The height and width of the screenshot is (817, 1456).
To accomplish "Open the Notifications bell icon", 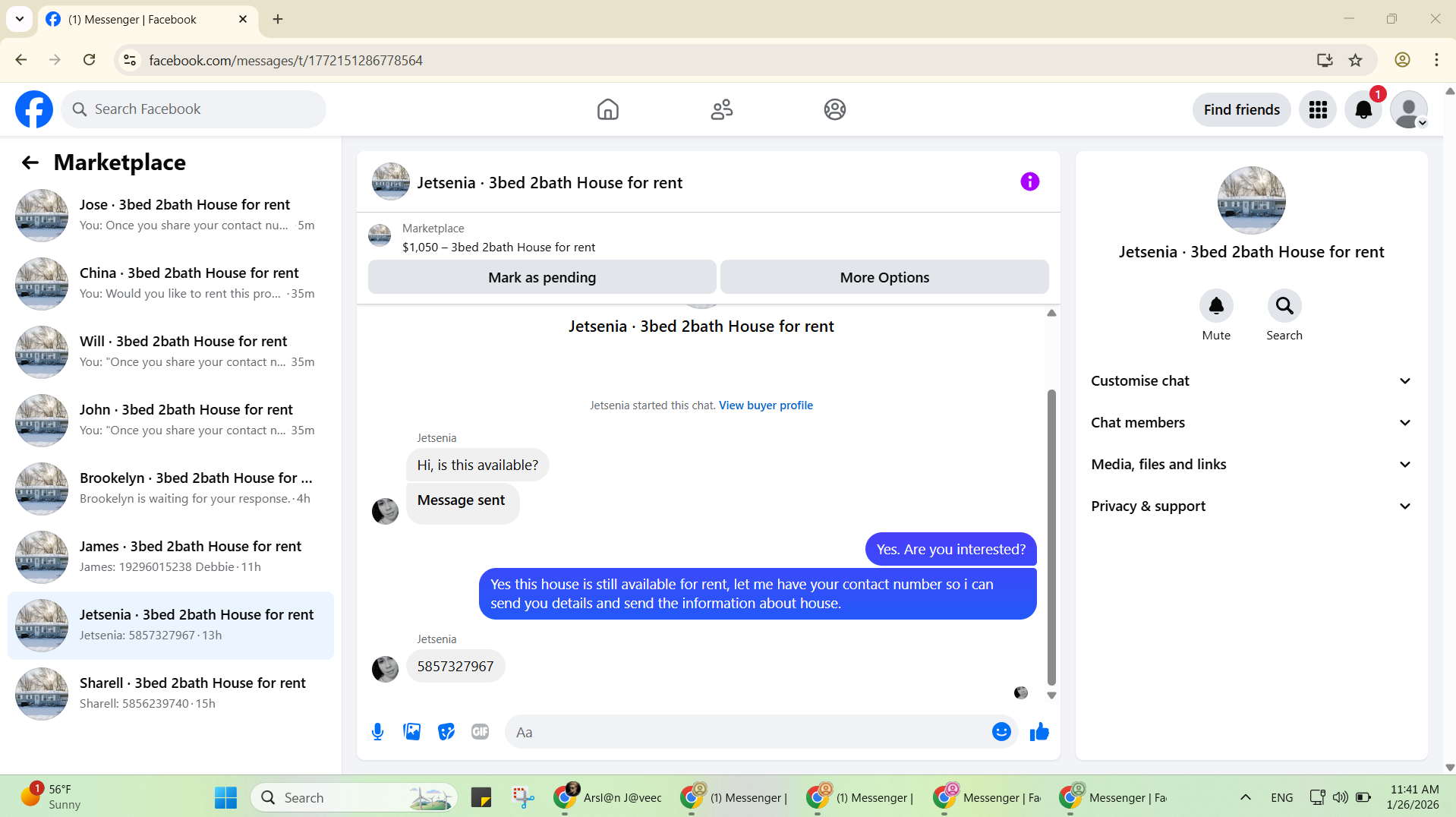I will (x=1363, y=110).
